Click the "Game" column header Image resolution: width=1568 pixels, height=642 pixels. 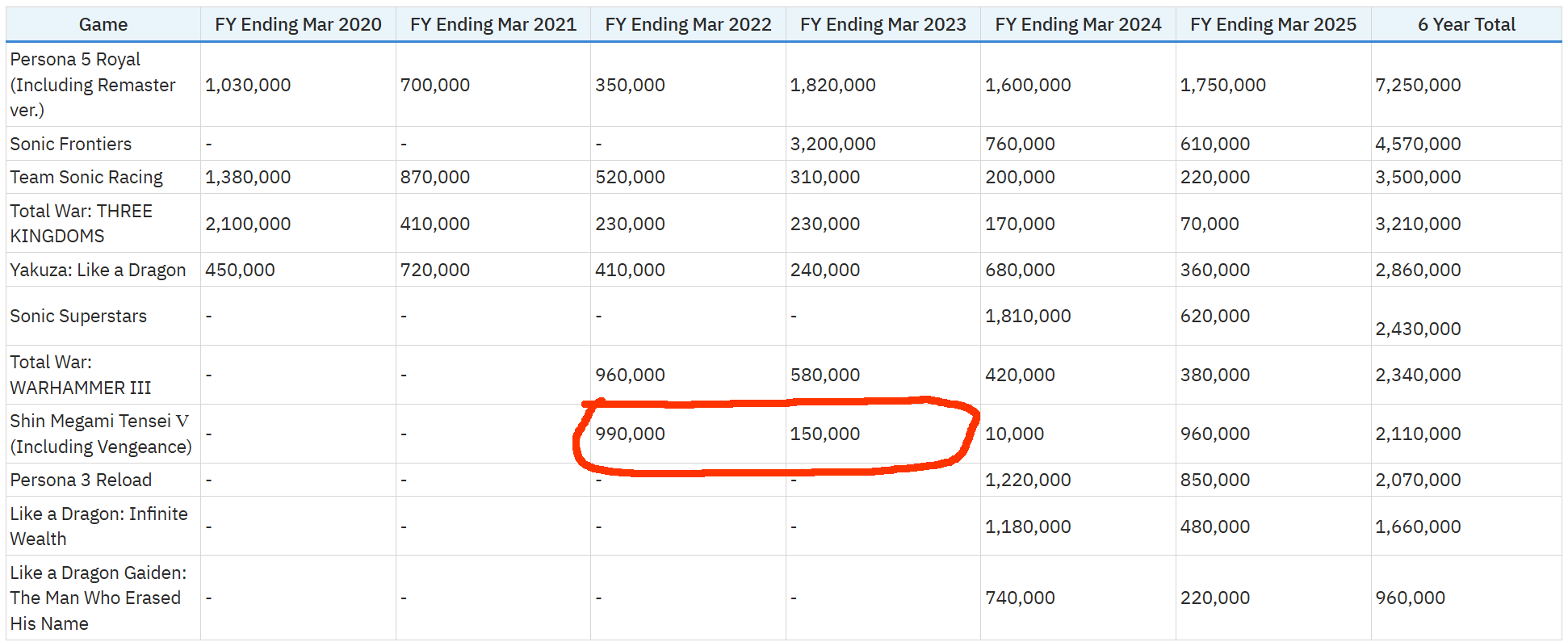click(x=103, y=24)
